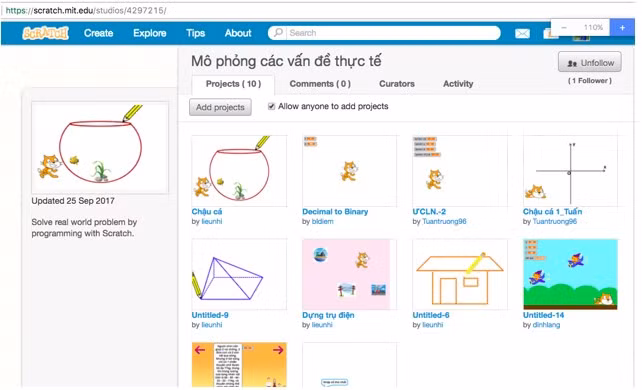
Task: Open author lieunhi under Chậu cá
Action: (x=212, y=221)
